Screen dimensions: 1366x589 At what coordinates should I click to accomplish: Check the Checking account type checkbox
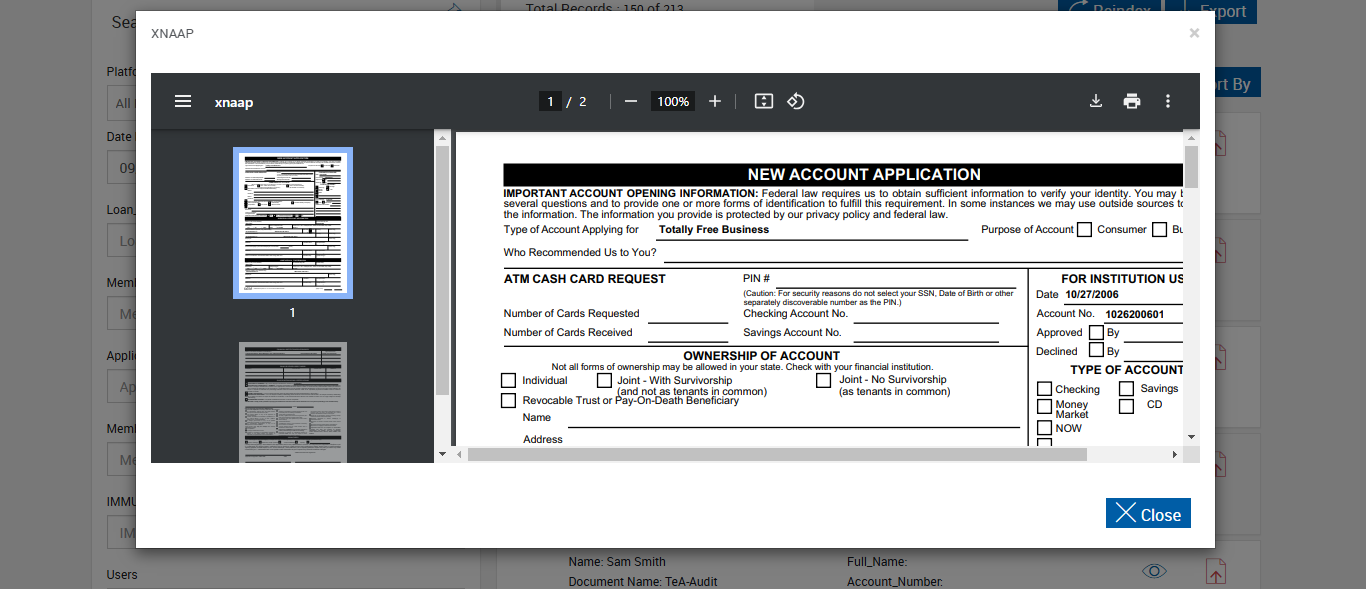1045,389
